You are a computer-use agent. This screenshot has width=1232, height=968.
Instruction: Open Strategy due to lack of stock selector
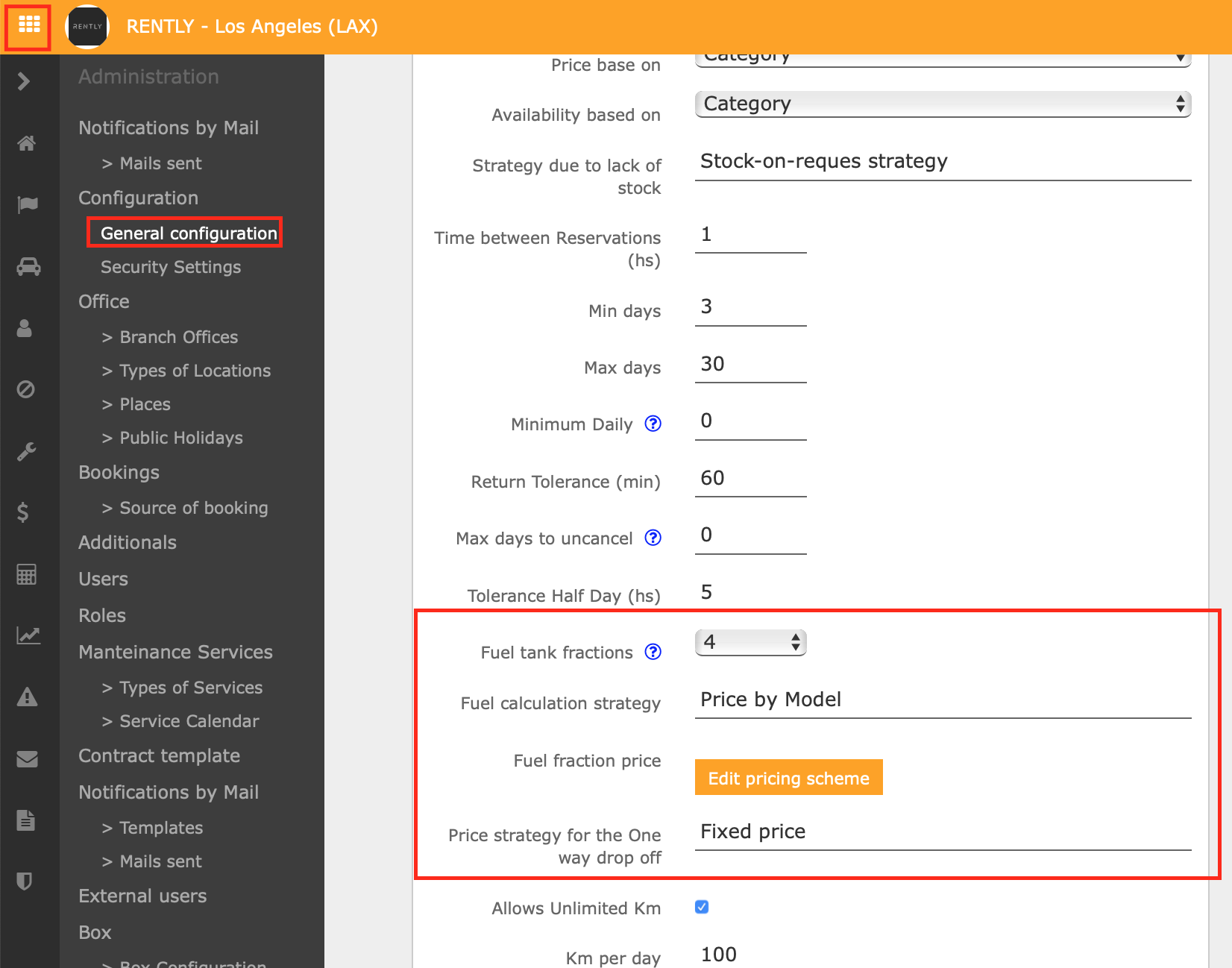[x=943, y=162]
